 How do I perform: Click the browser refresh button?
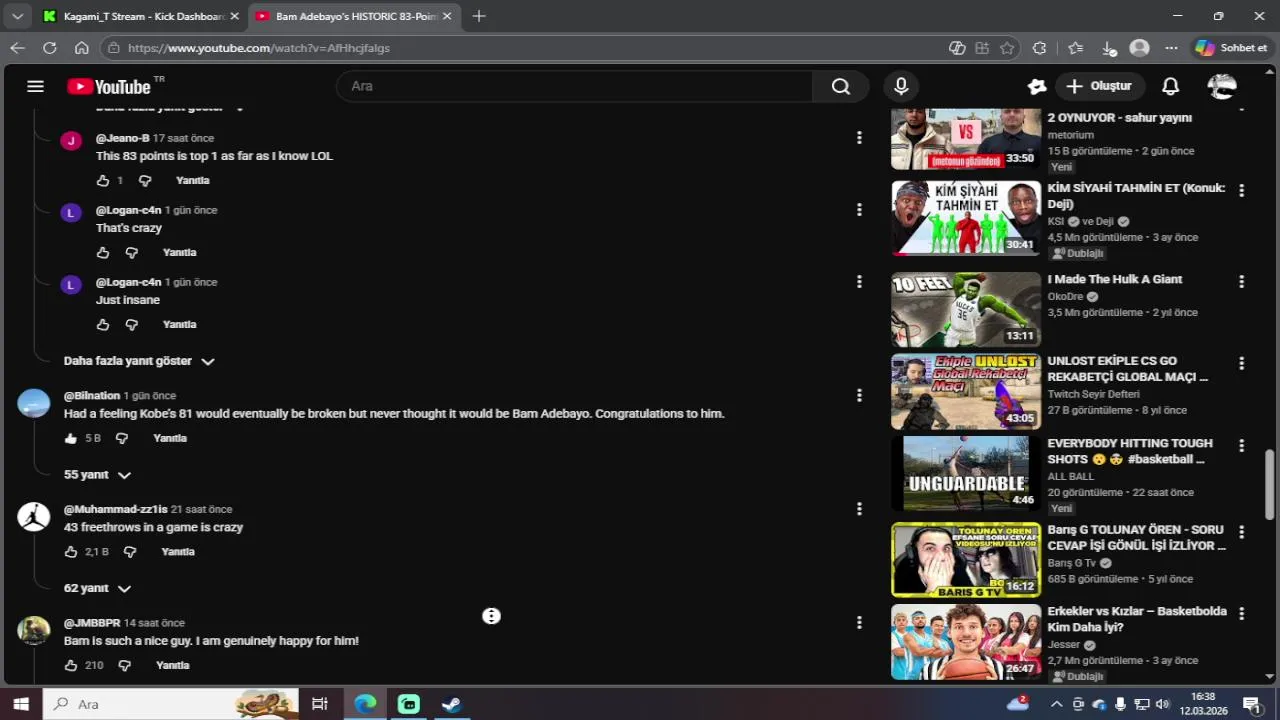(49, 48)
